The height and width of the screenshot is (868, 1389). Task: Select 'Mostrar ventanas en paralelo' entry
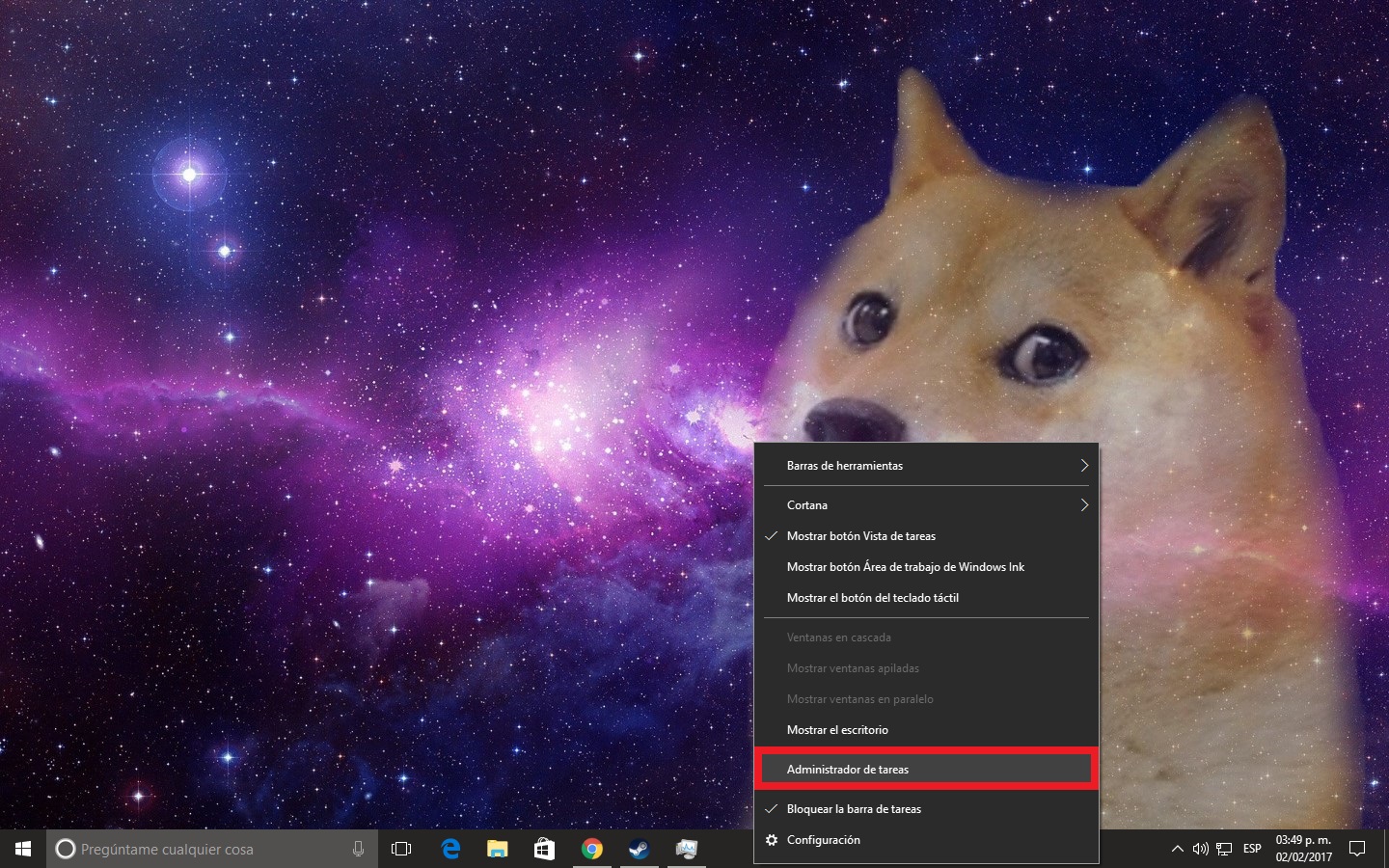(x=926, y=699)
